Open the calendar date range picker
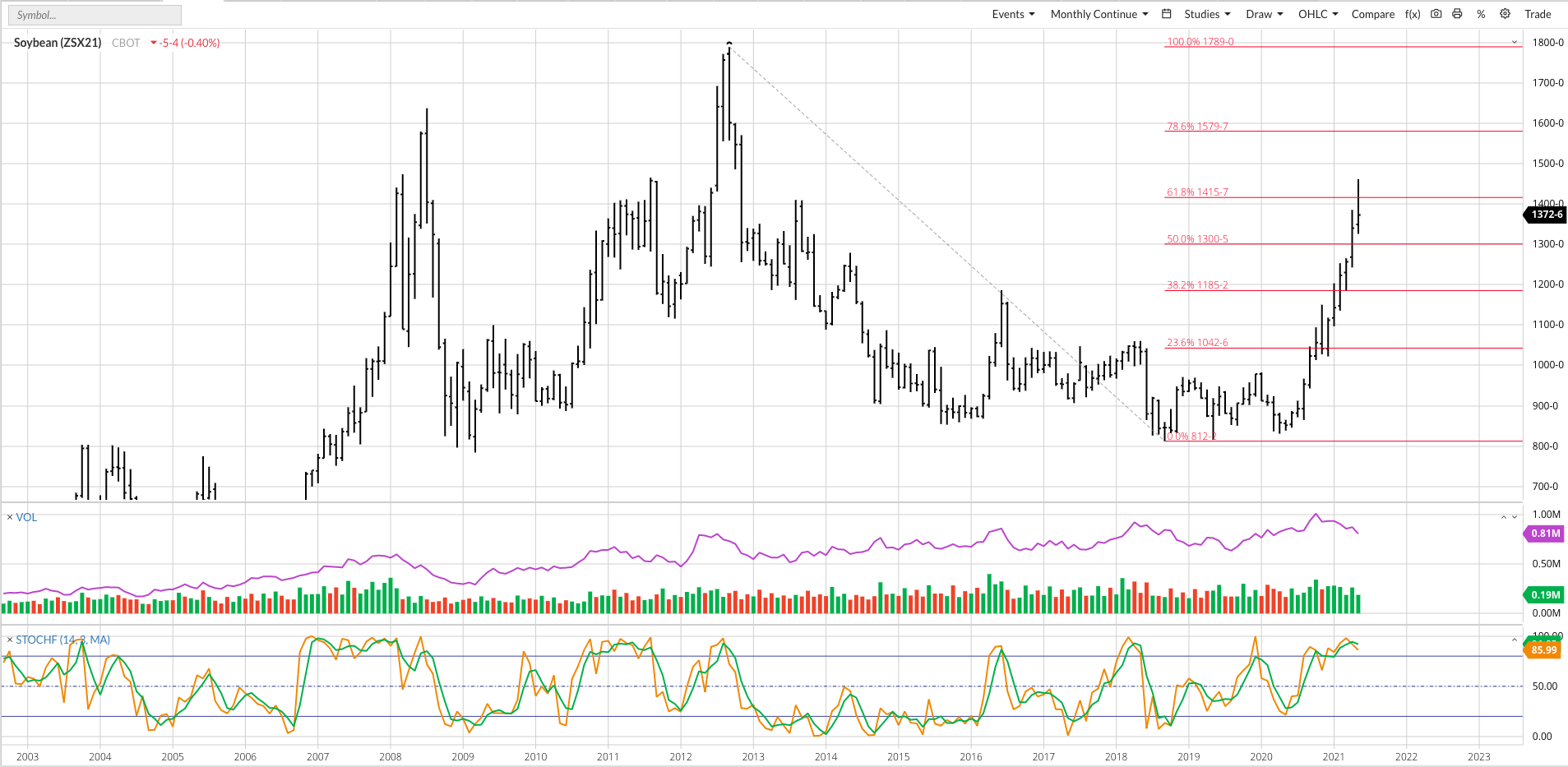This screenshot has height=767, width=1568. click(x=1166, y=14)
